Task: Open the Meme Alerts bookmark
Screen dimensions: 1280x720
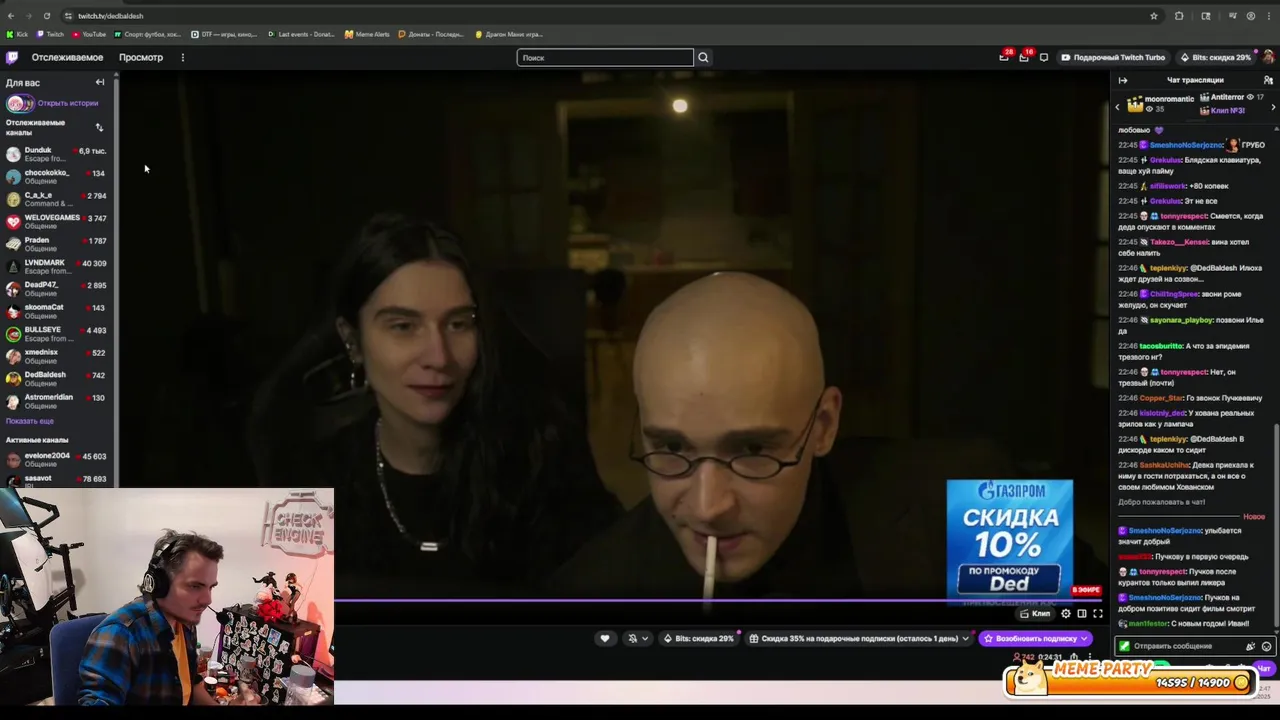Action: (x=367, y=34)
